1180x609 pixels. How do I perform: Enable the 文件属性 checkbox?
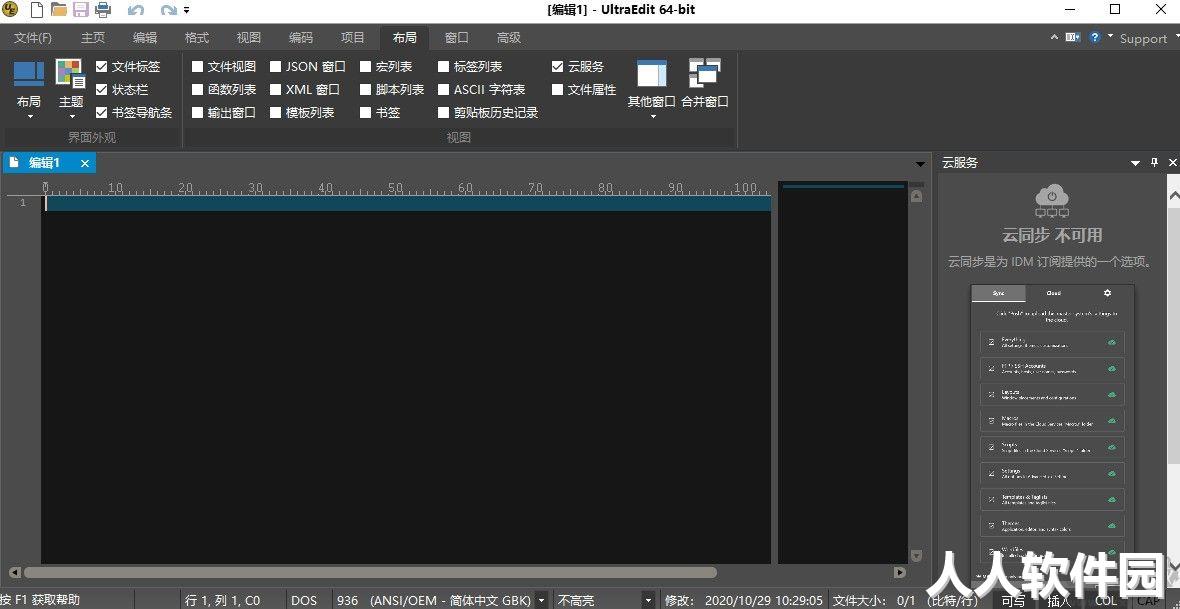[557, 90]
